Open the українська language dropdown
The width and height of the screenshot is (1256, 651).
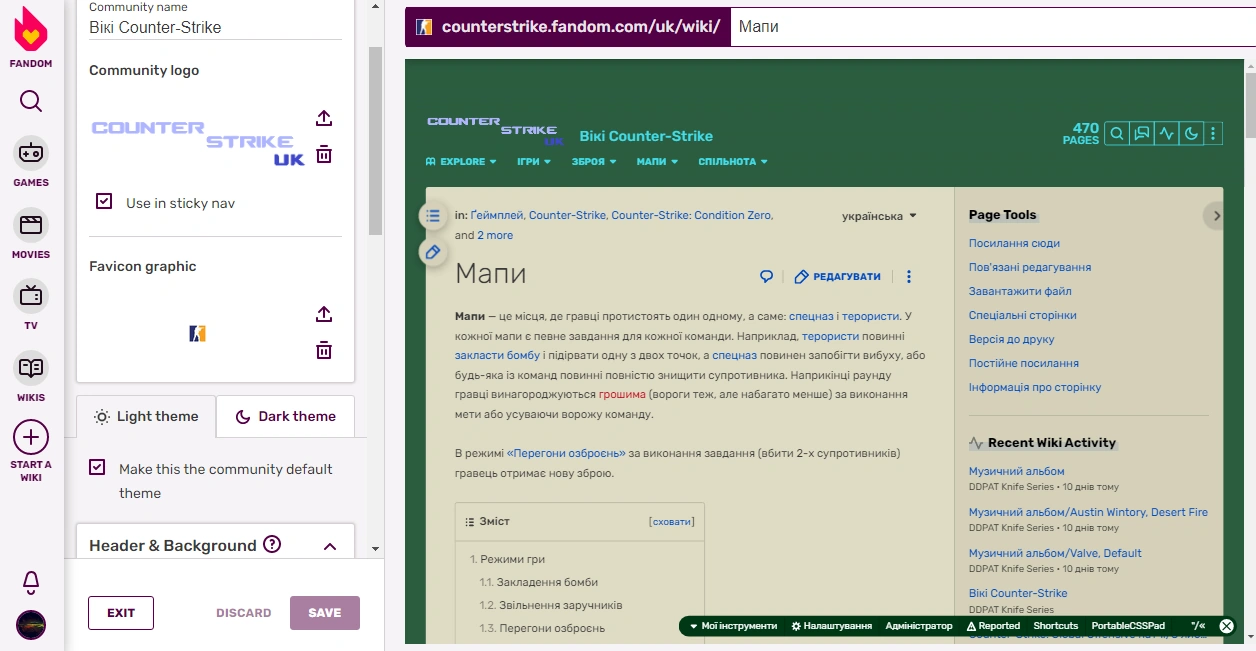879,216
